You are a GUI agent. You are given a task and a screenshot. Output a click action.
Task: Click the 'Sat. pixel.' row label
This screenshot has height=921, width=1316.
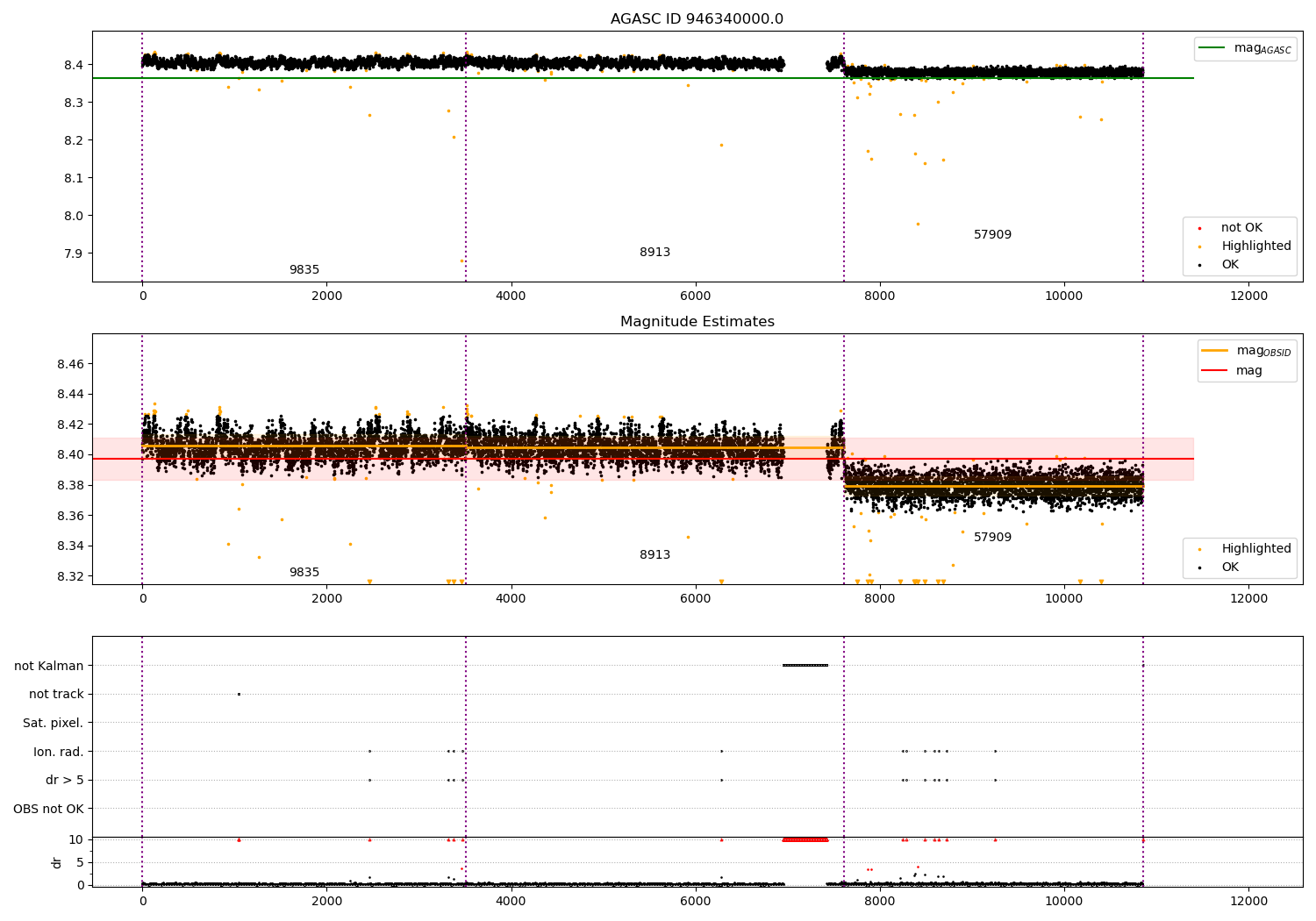(54, 723)
